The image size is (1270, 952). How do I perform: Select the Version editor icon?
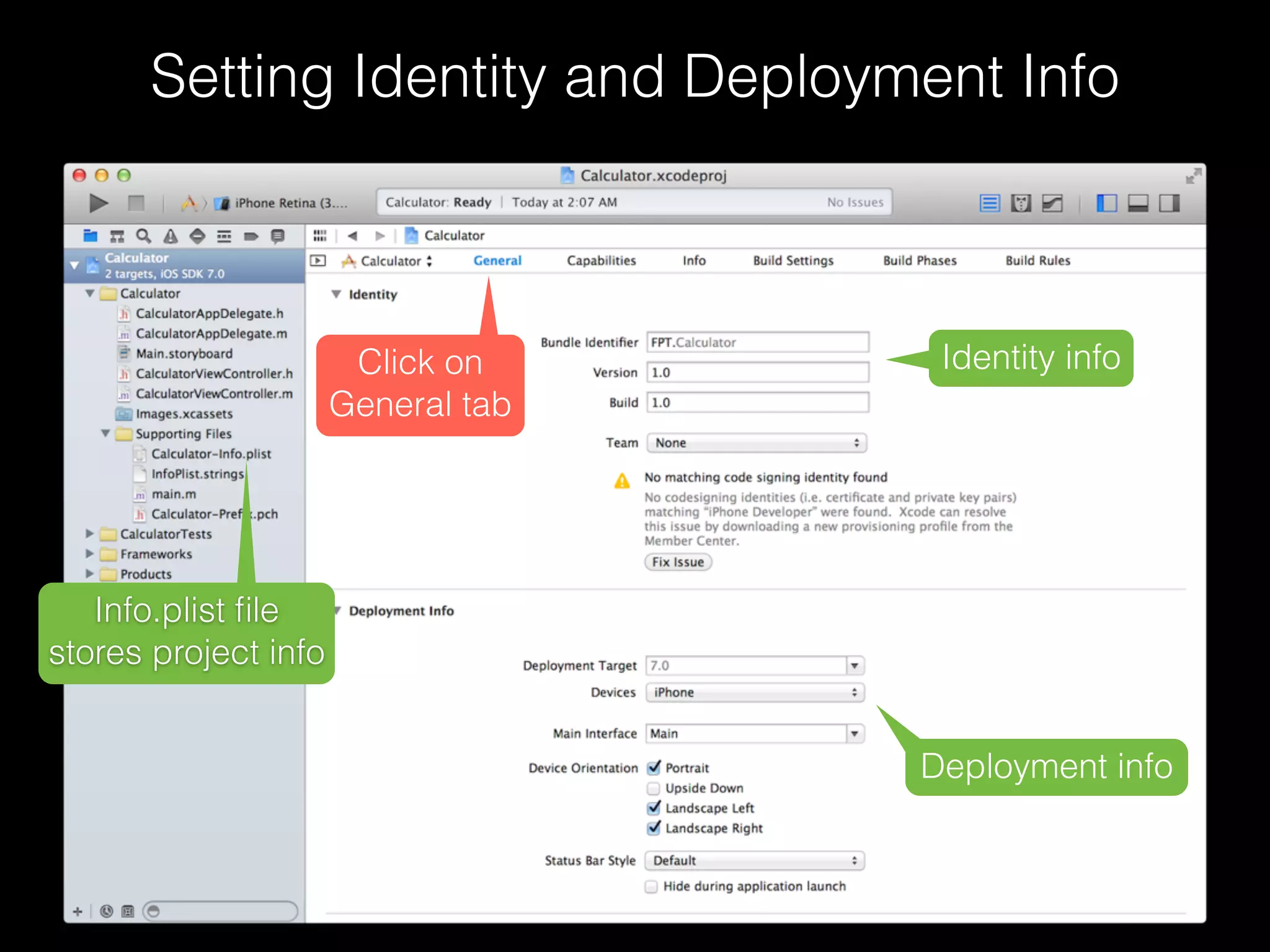(x=1052, y=203)
